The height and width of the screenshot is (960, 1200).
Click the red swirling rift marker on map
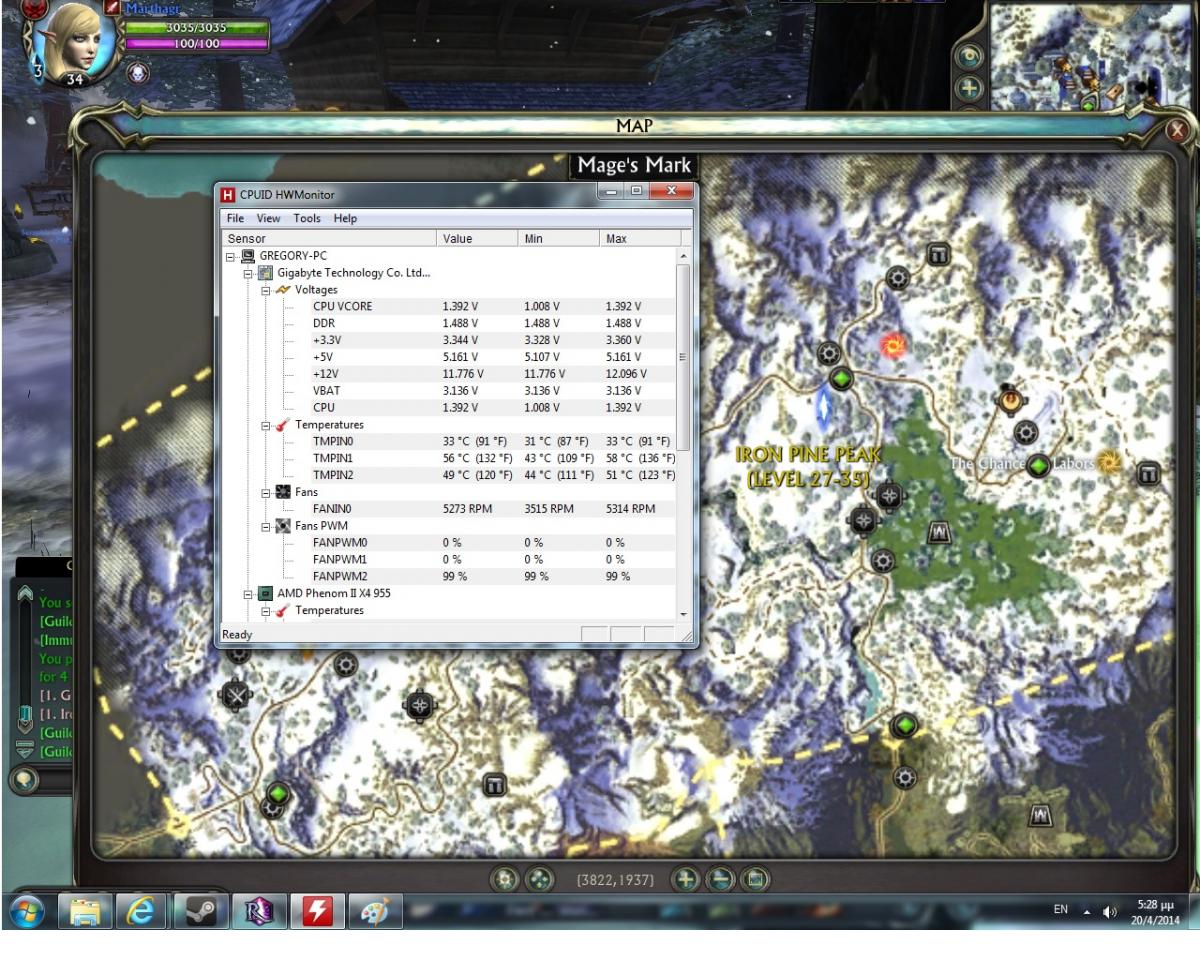coord(893,346)
